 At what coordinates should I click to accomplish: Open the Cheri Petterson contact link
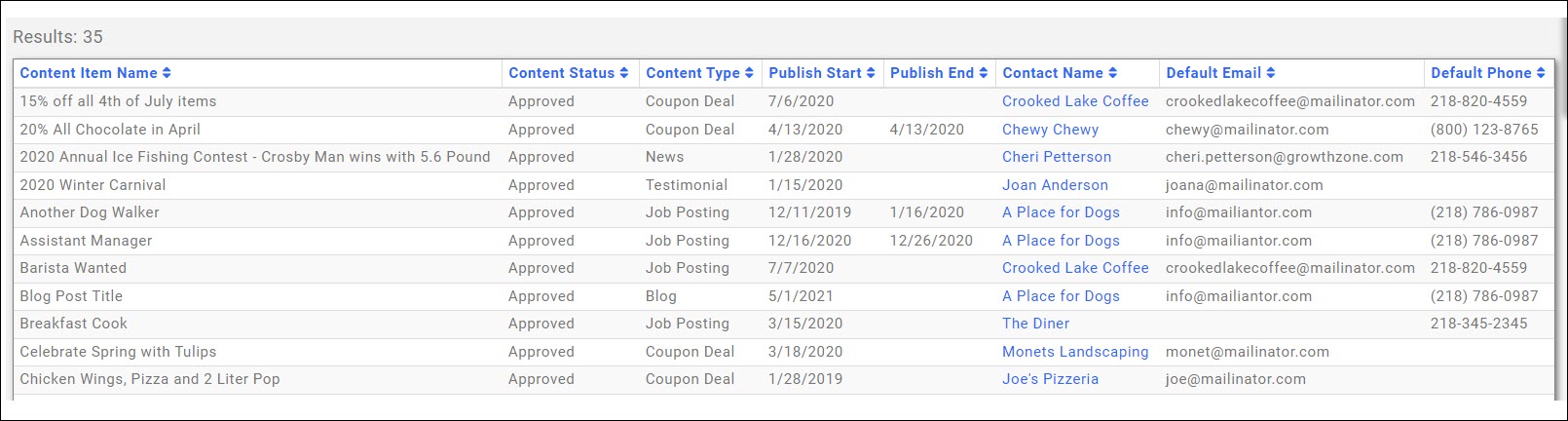coord(1056,157)
